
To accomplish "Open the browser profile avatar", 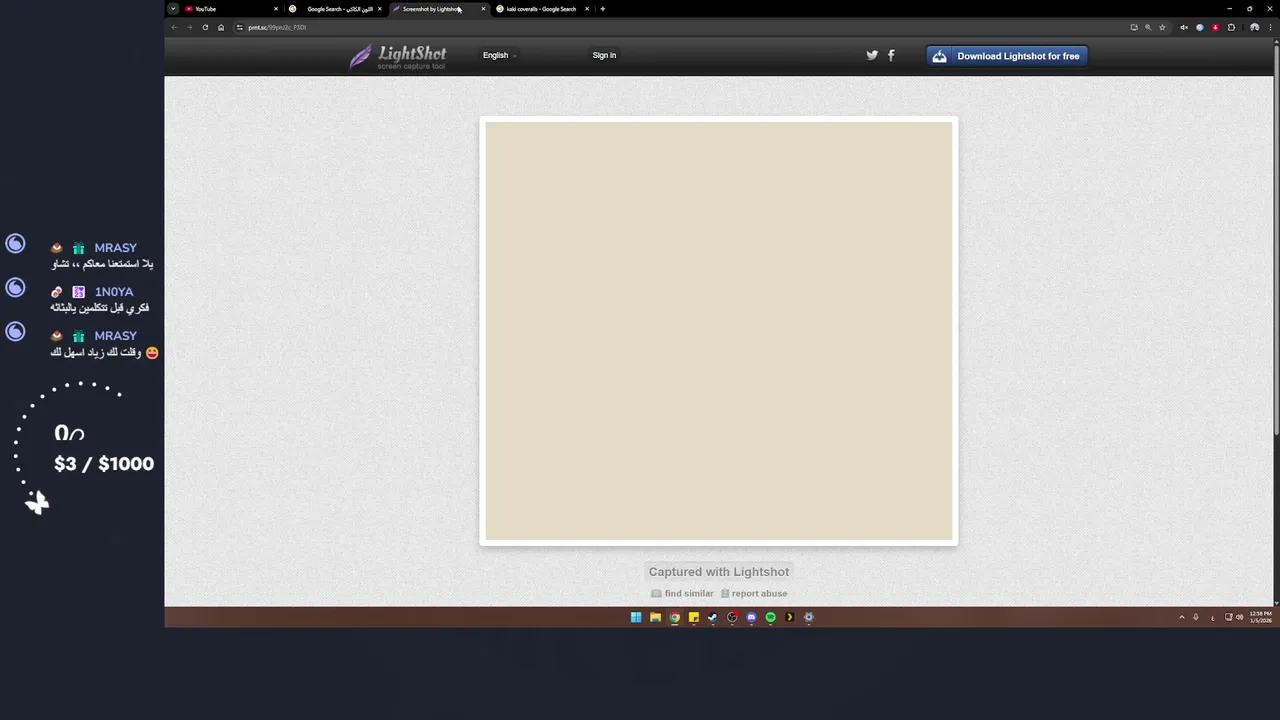I will coord(1255,27).
